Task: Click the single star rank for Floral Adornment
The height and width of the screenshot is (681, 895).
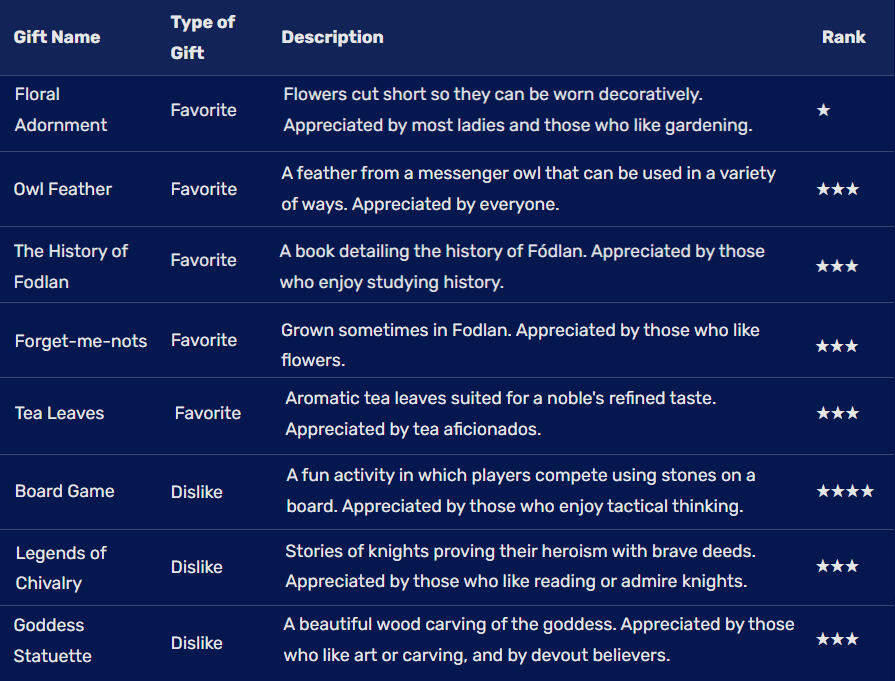Action: click(823, 110)
